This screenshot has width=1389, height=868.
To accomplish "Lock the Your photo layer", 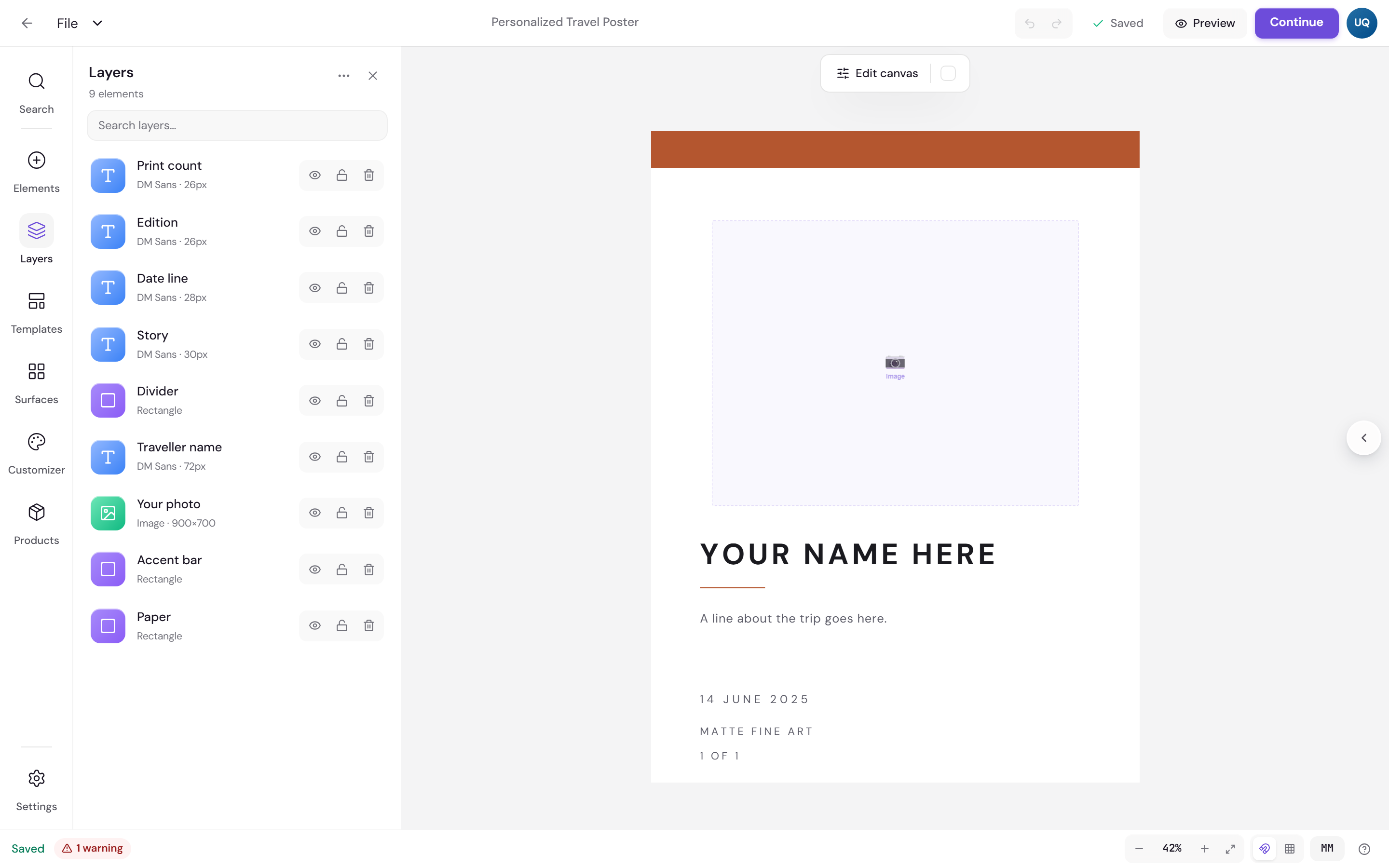I will click(x=342, y=513).
